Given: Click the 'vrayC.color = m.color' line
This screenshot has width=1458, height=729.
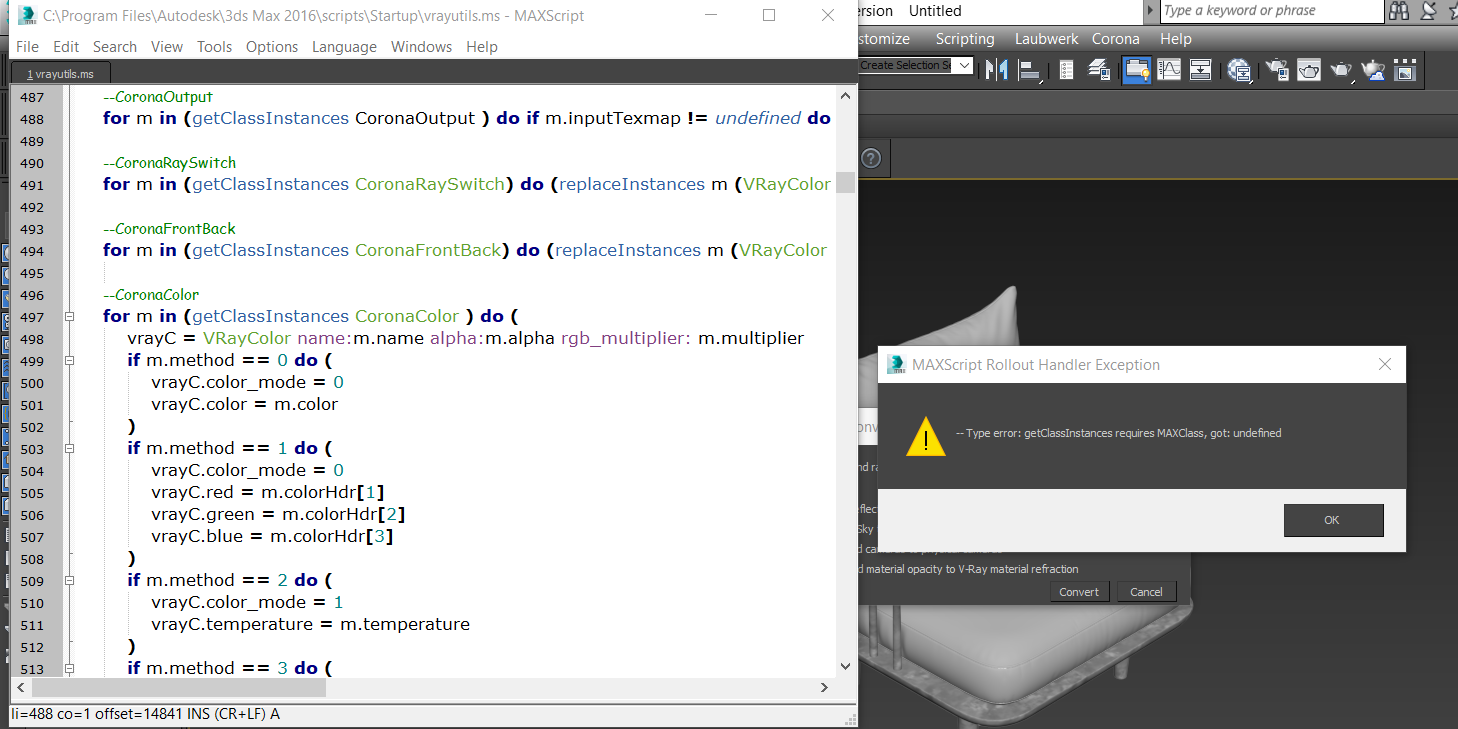Looking at the screenshot, I should pos(244,404).
